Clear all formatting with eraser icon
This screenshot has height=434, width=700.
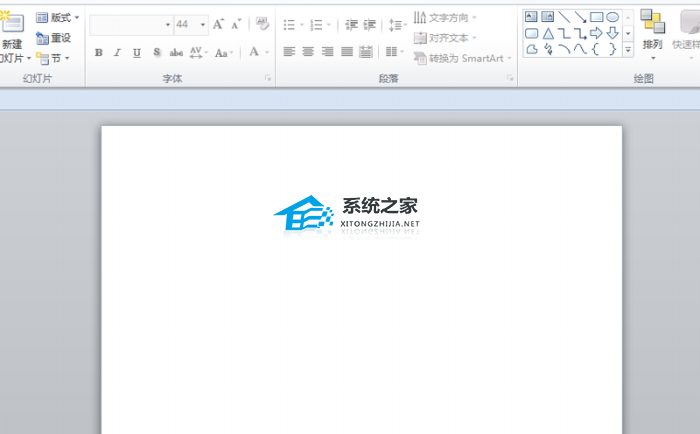[262, 24]
